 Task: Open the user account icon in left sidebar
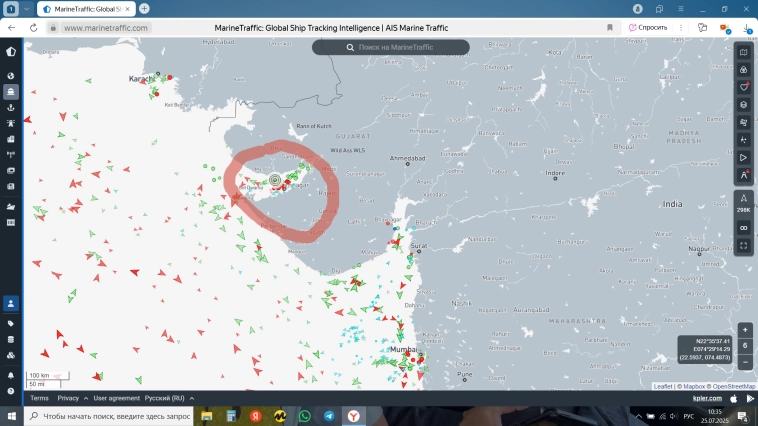[11, 304]
